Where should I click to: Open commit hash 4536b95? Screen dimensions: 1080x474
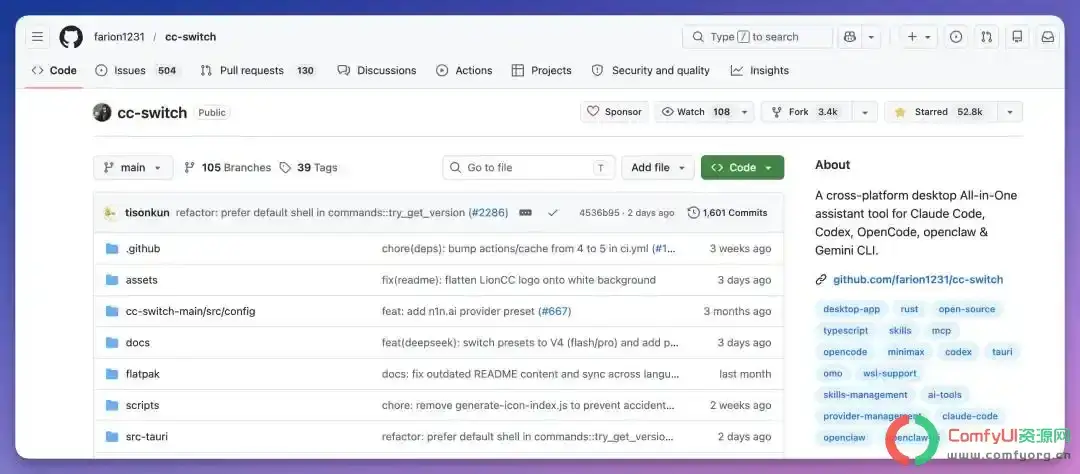coord(599,213)
